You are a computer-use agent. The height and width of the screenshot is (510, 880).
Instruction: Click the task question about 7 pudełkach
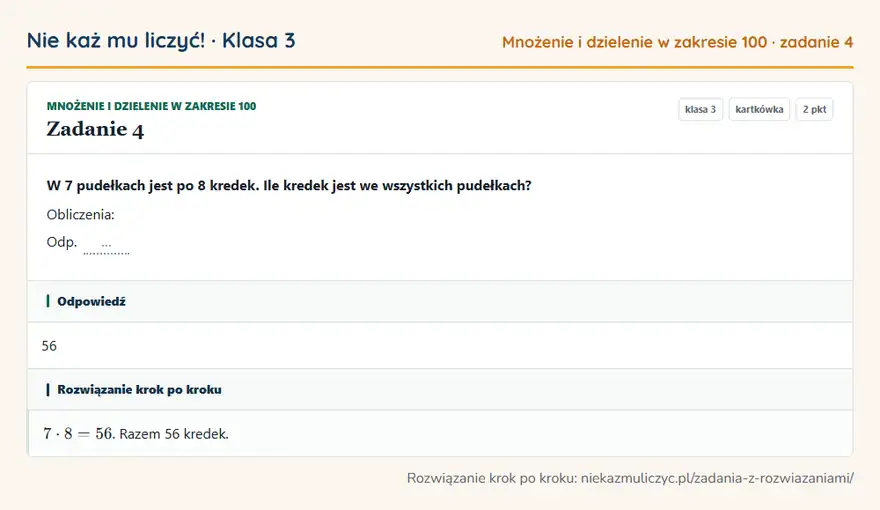click(x=289, y=186)
